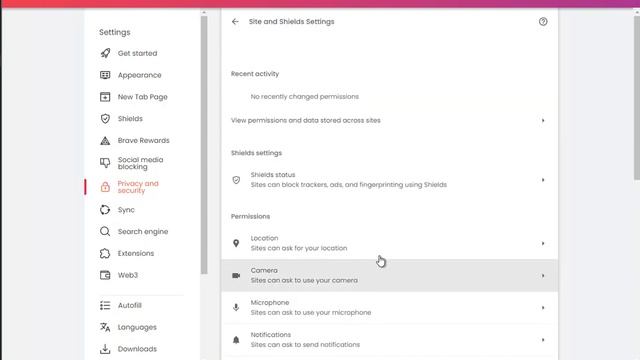Click the 'Settings' sidebar heading
The height and width of the screenshot is (360, 640).
(x=115, y=32)
